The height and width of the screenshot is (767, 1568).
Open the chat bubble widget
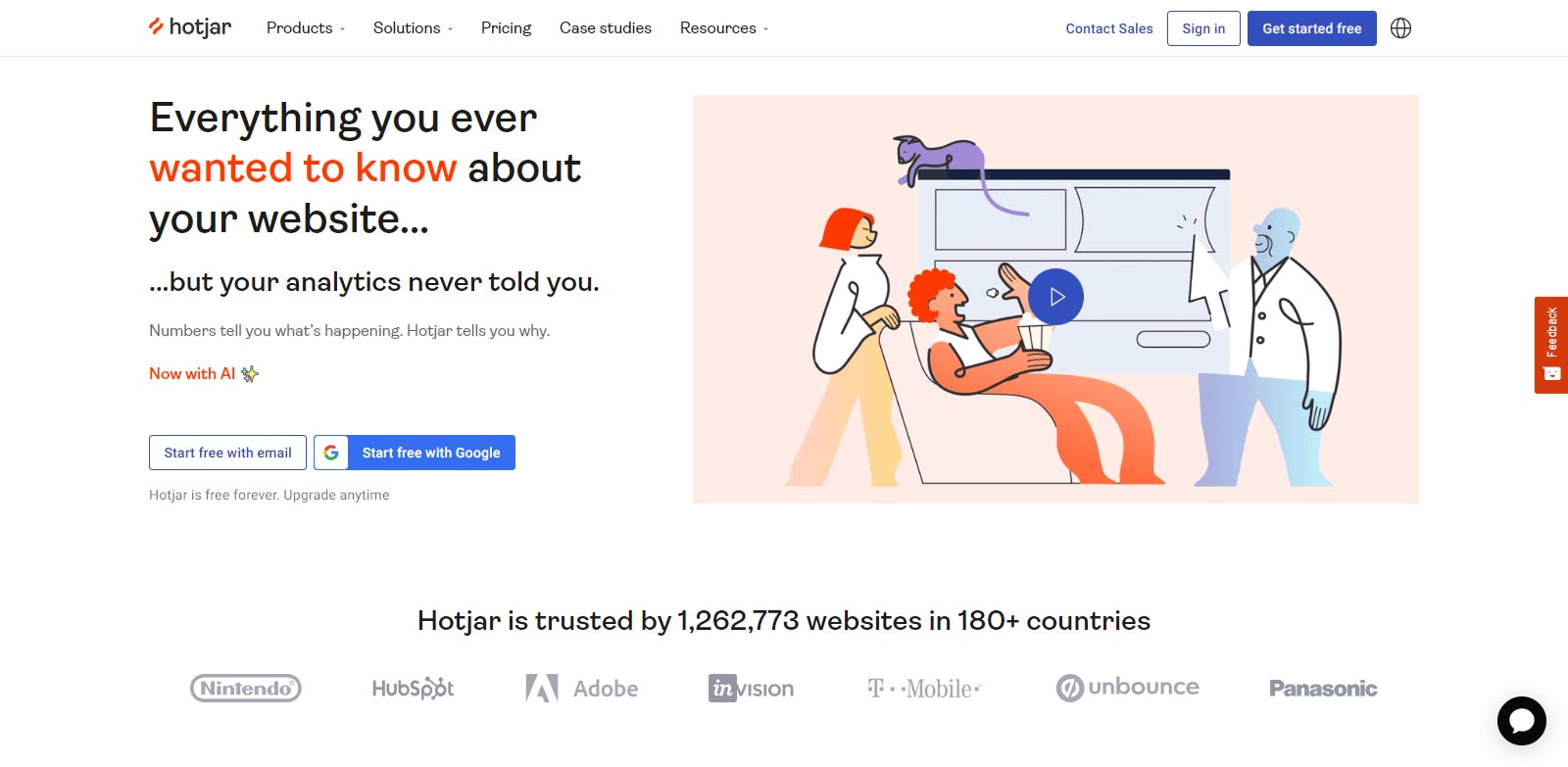[1522, 721]
